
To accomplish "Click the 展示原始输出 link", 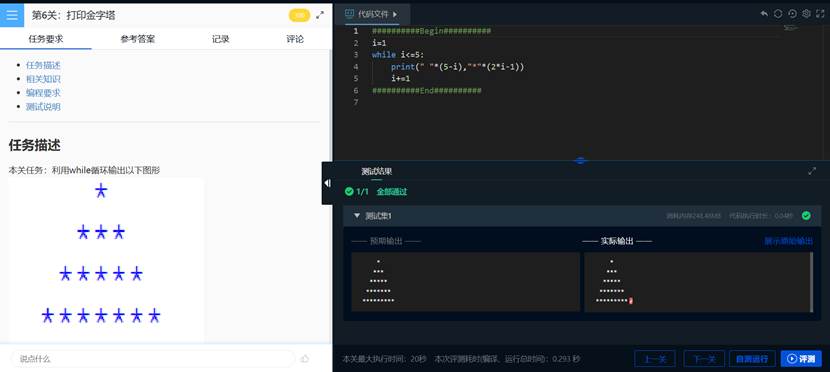I will pos(789,241).
